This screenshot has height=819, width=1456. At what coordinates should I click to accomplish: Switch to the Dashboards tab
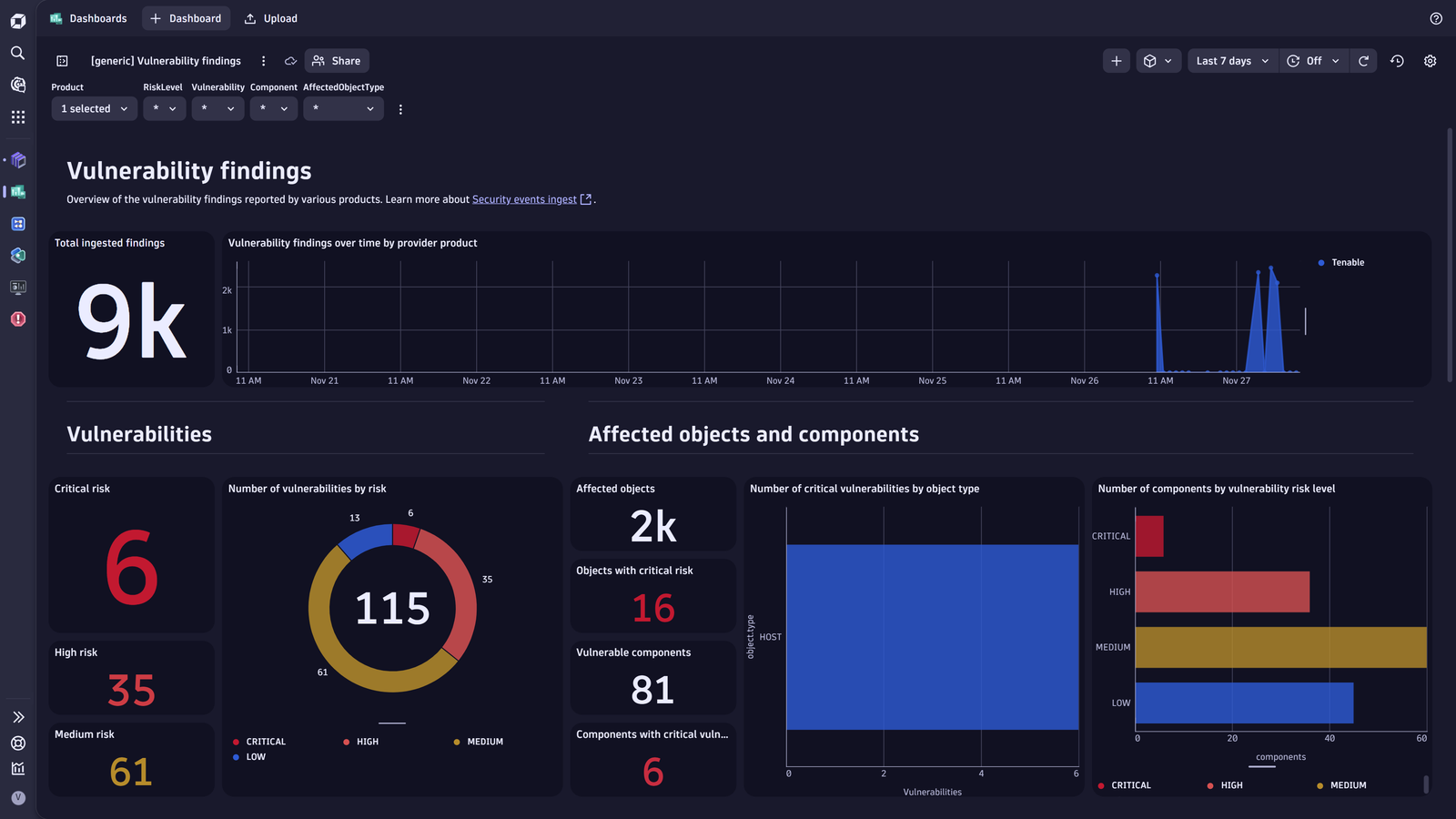coord(89,18)
